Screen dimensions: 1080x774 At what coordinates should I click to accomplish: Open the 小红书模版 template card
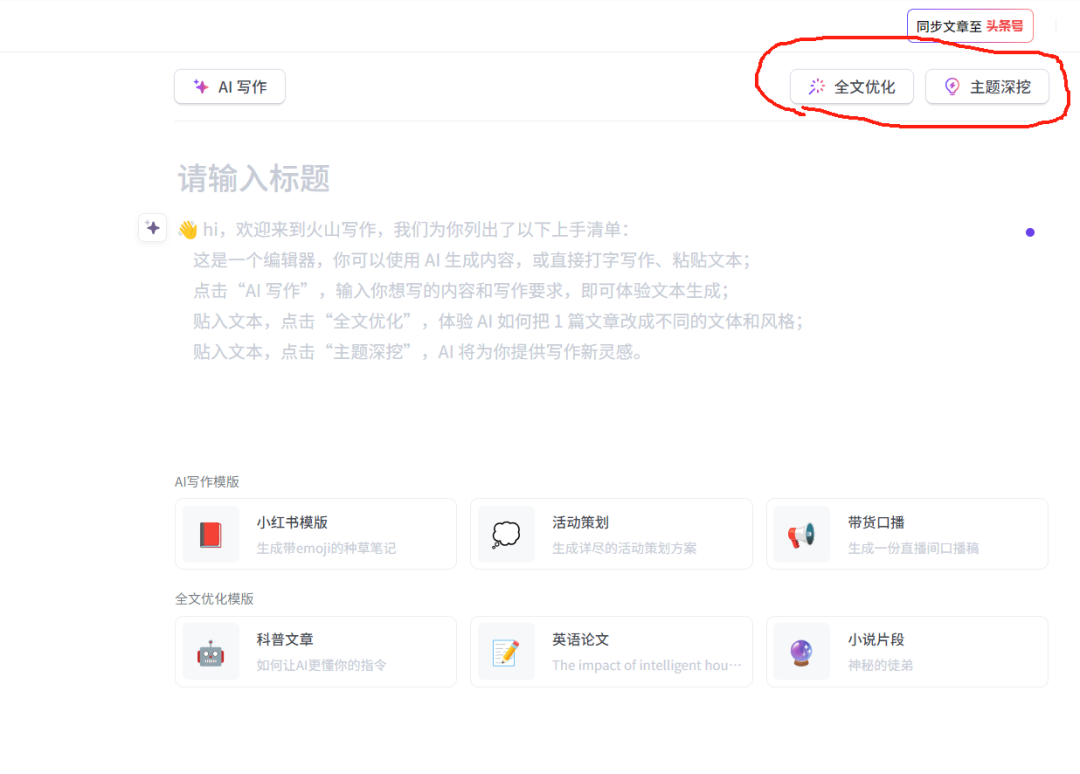pos(316,533)
